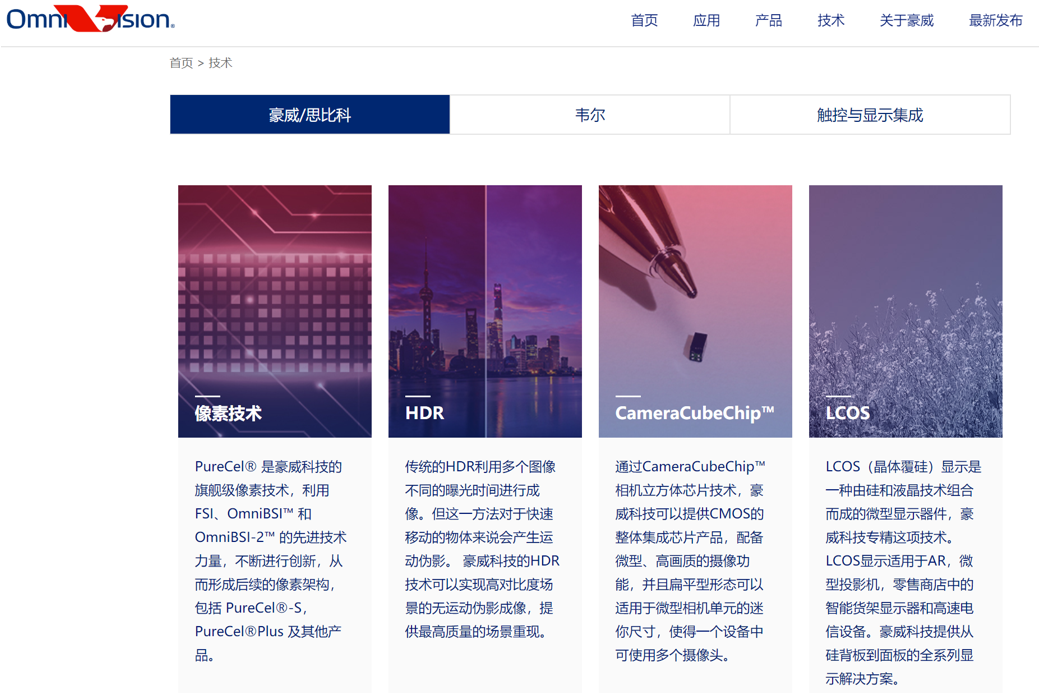
Task: Open the CameraCubeChip pen card image
Action: pos(695,311)
